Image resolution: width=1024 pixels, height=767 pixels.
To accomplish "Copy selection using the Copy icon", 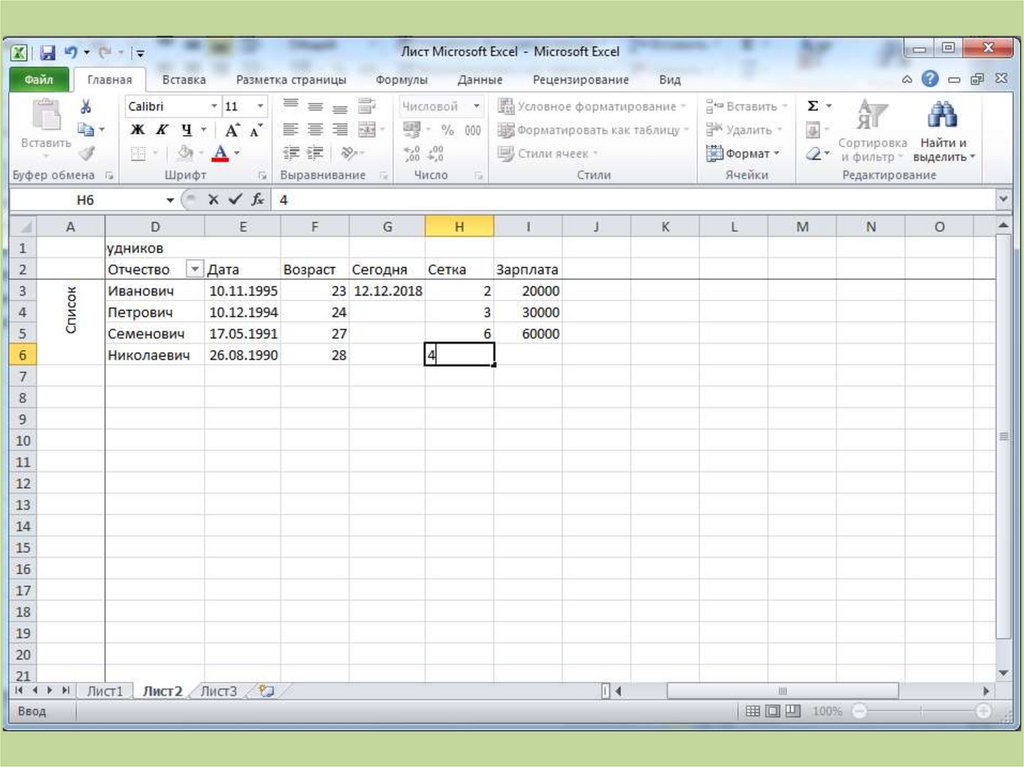I will click(x=86, y=129).
